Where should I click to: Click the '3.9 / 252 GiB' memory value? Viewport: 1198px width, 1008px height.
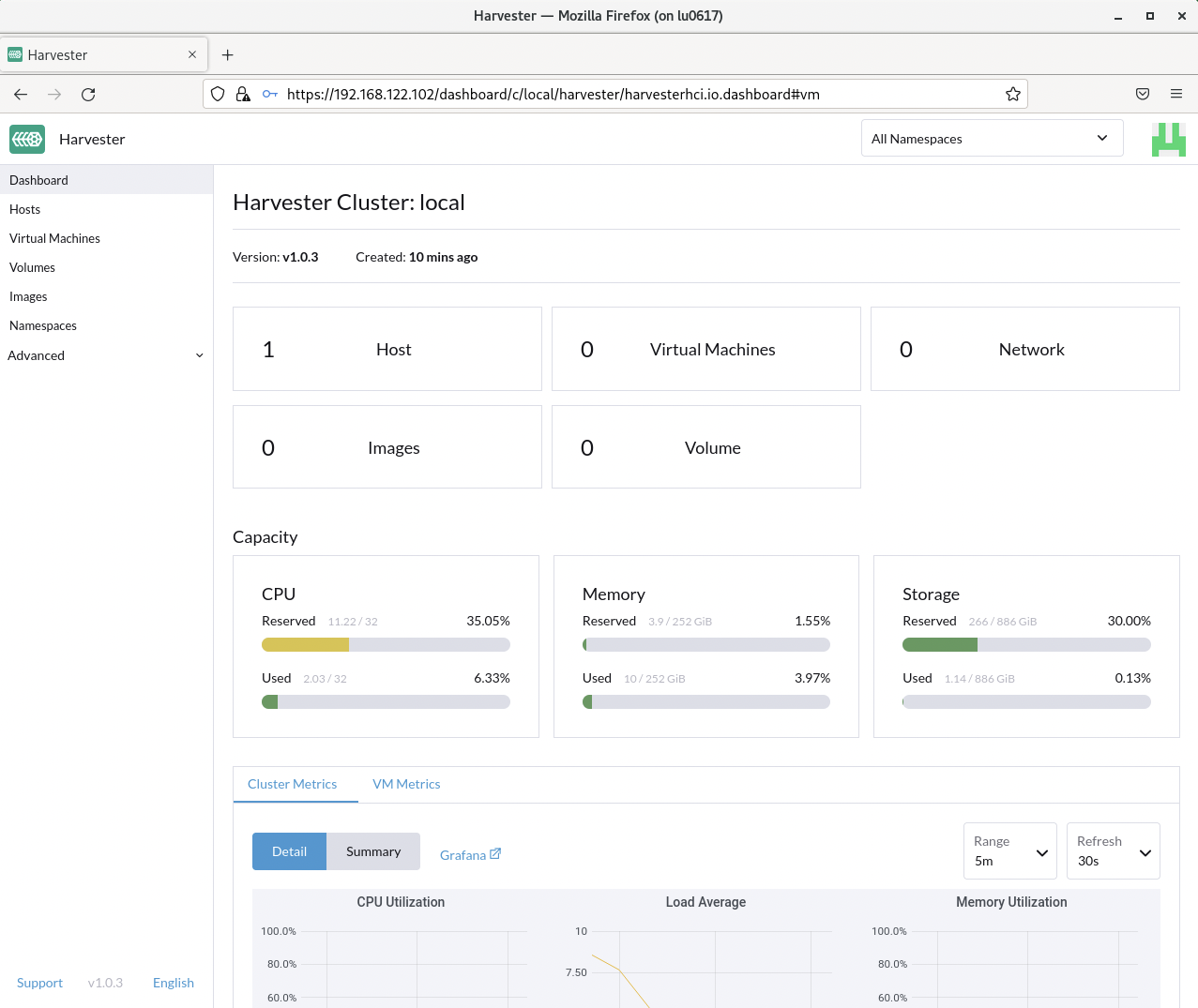coord(680,622)
